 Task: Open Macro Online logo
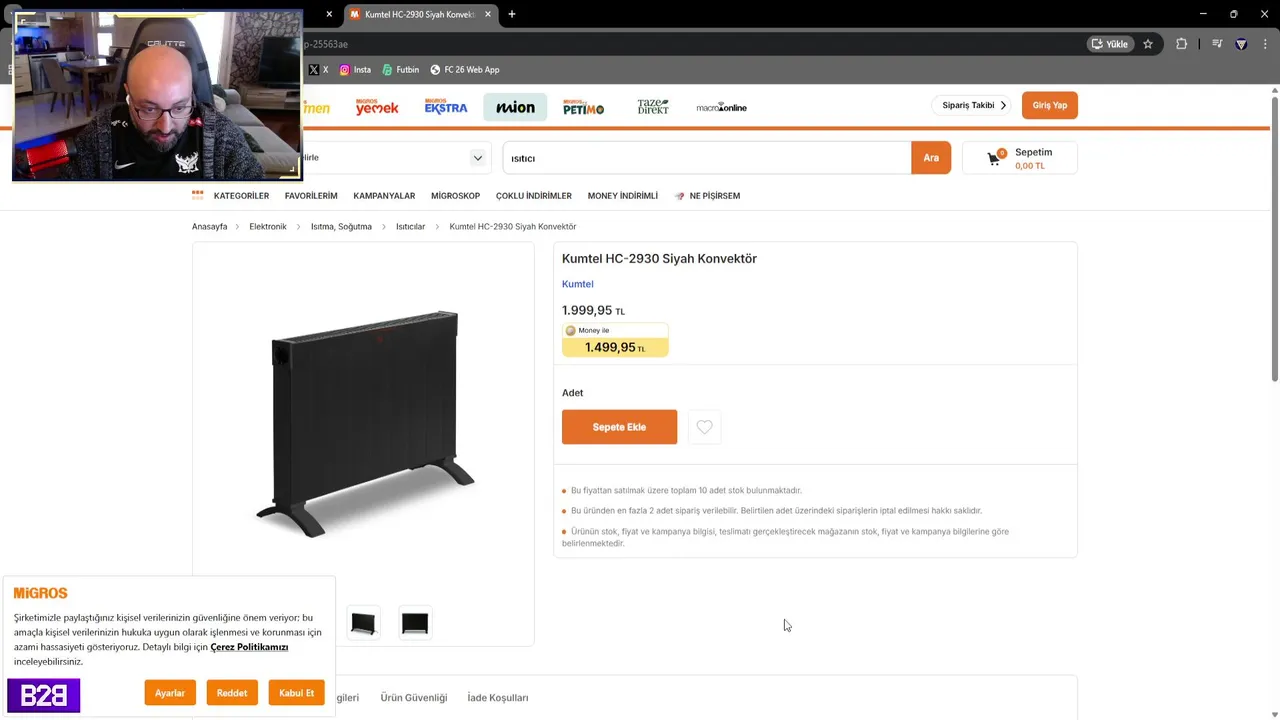tap(721, 107)
